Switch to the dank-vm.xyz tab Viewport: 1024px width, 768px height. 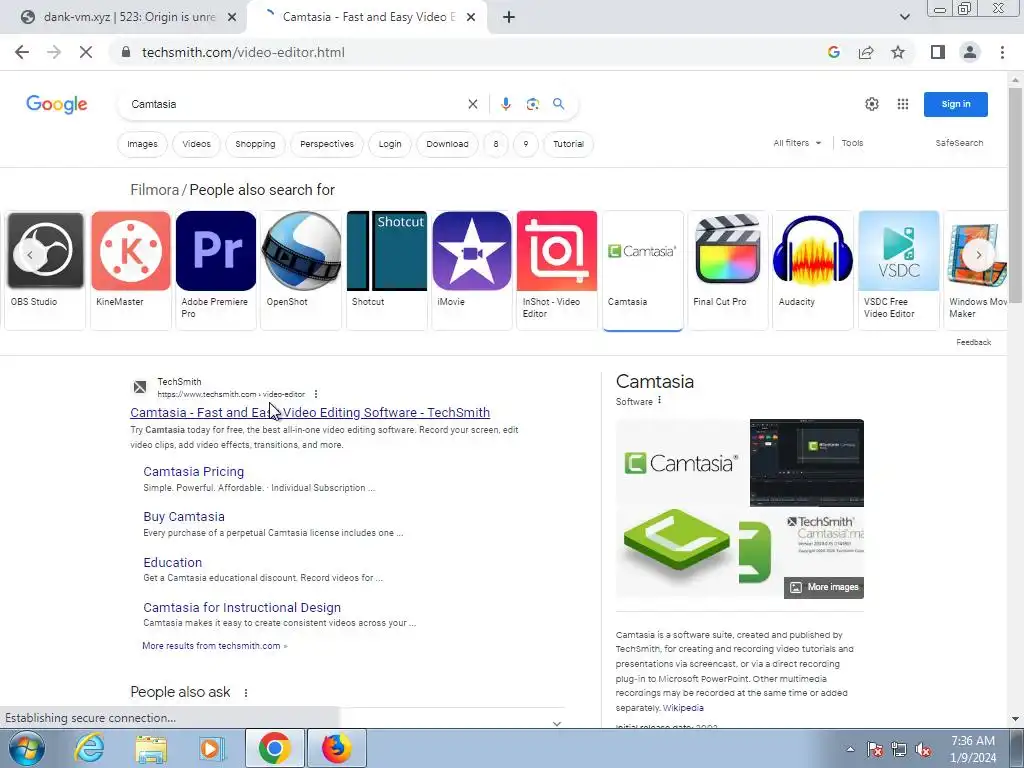129,17
